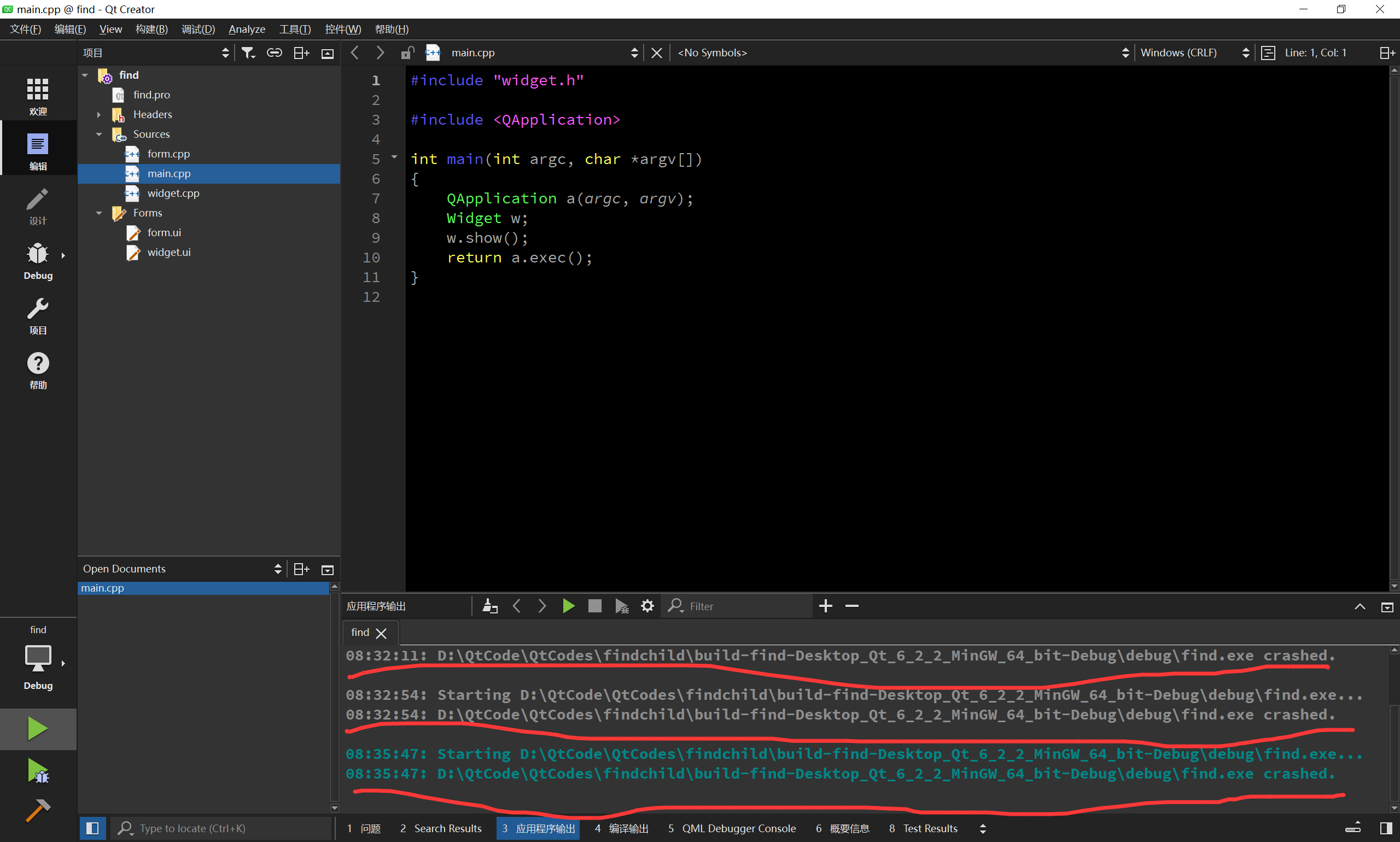Switch to the Search Results output tab

[x=441, y=828]
